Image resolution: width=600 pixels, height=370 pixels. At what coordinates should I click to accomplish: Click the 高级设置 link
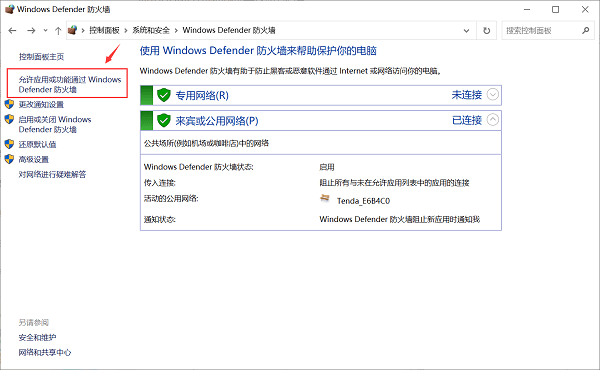click(34, 159)
